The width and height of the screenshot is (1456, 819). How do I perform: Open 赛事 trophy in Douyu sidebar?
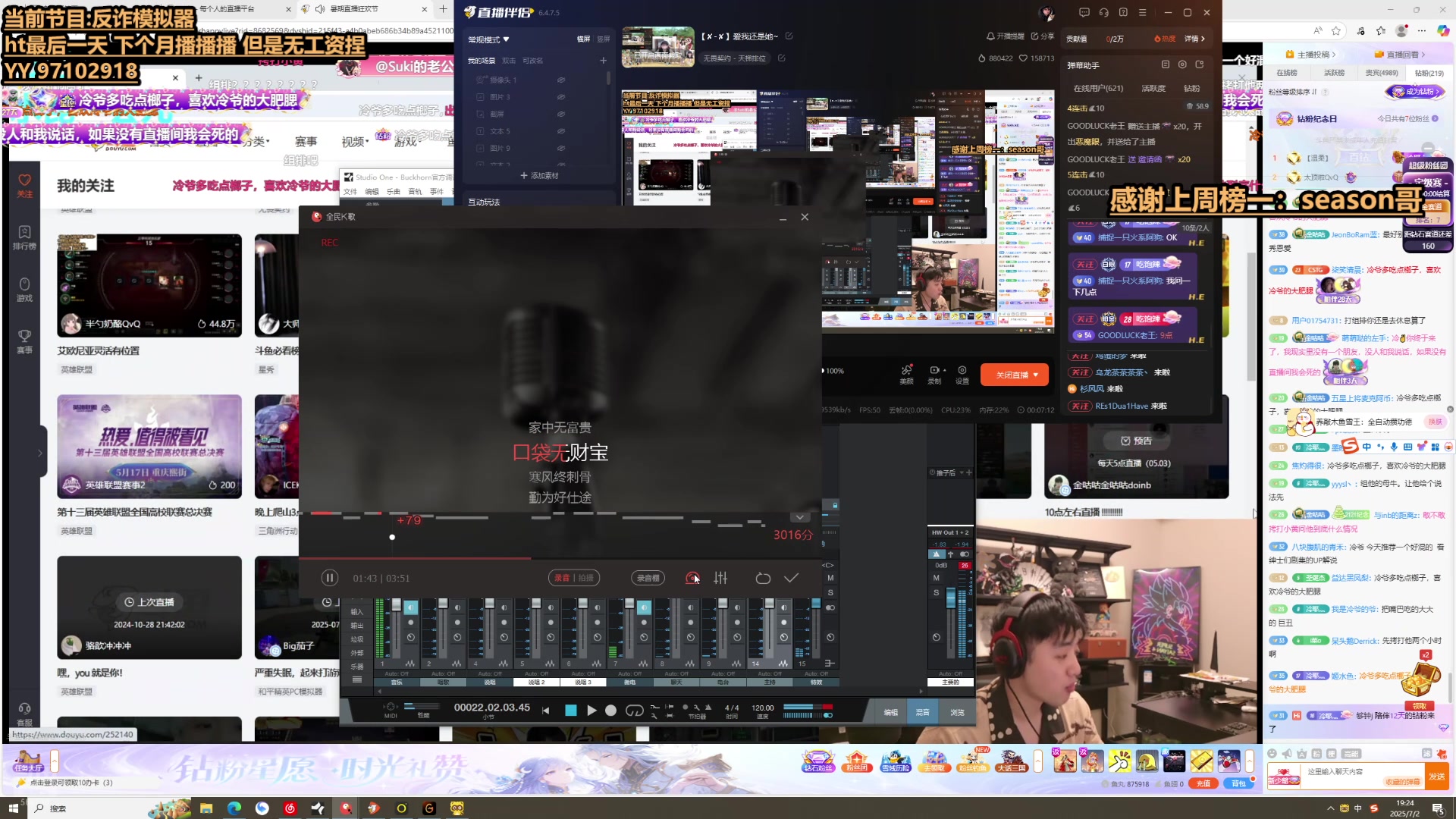[x=24, y=341]
